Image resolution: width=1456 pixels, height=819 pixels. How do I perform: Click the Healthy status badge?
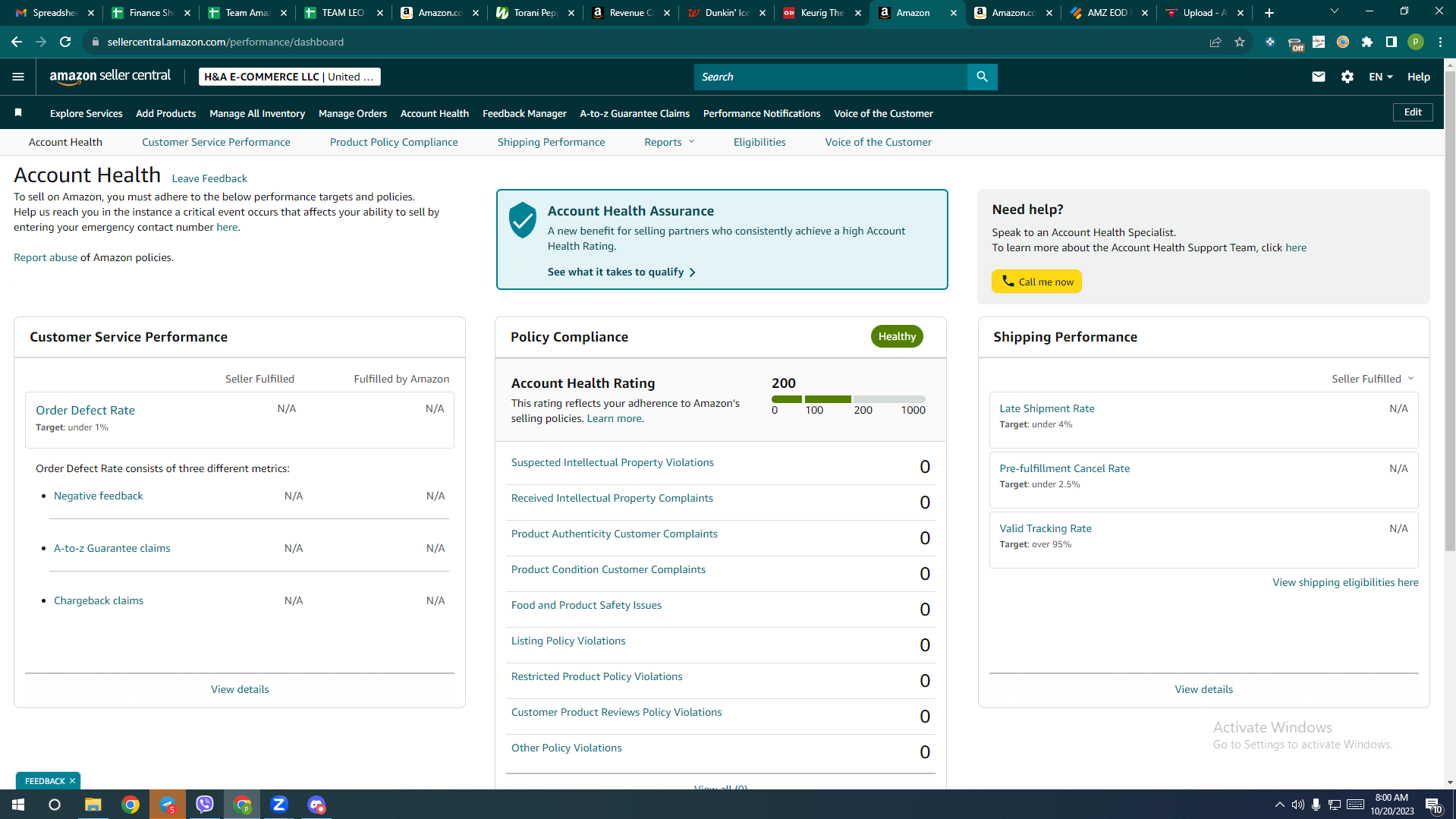(x=897, y=336)
